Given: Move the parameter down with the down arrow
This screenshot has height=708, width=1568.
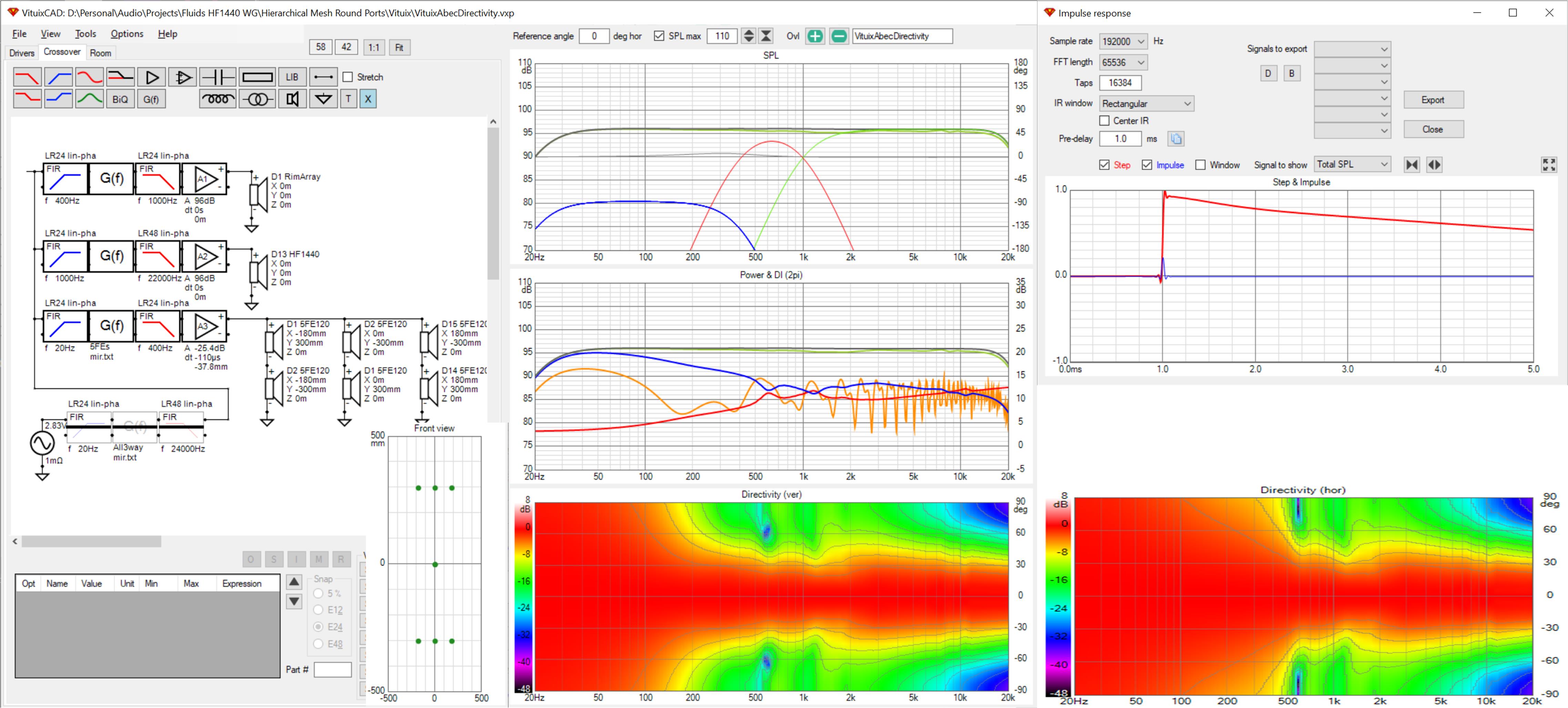Looking at the screenshot, I should pos(294,601).
